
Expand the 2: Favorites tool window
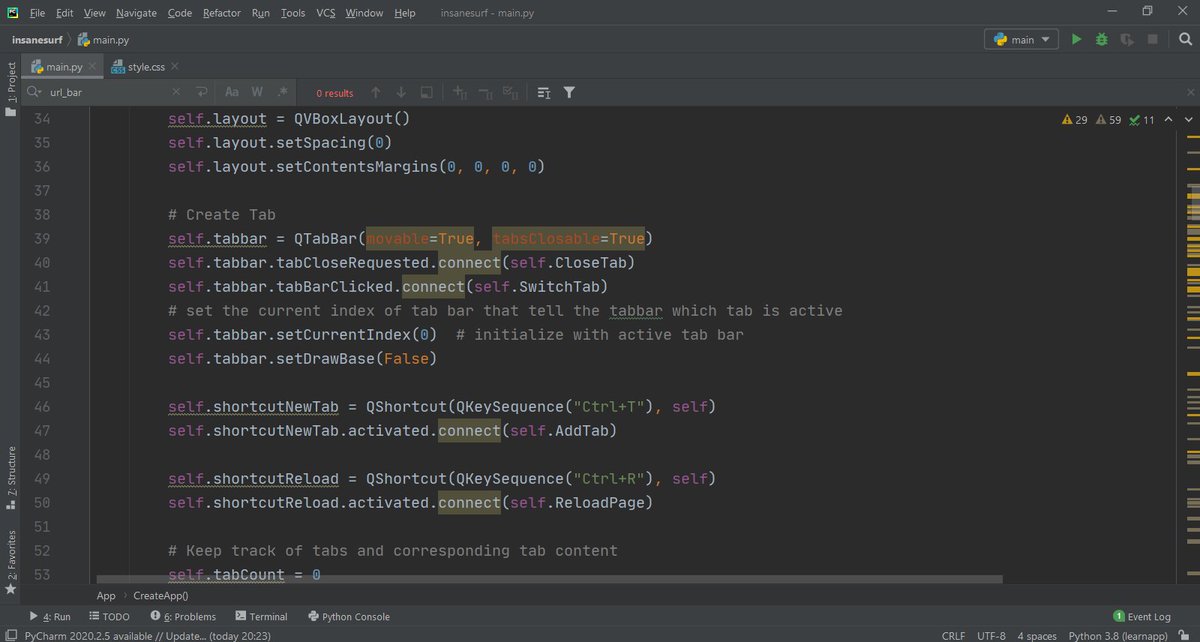pos(11,564)
